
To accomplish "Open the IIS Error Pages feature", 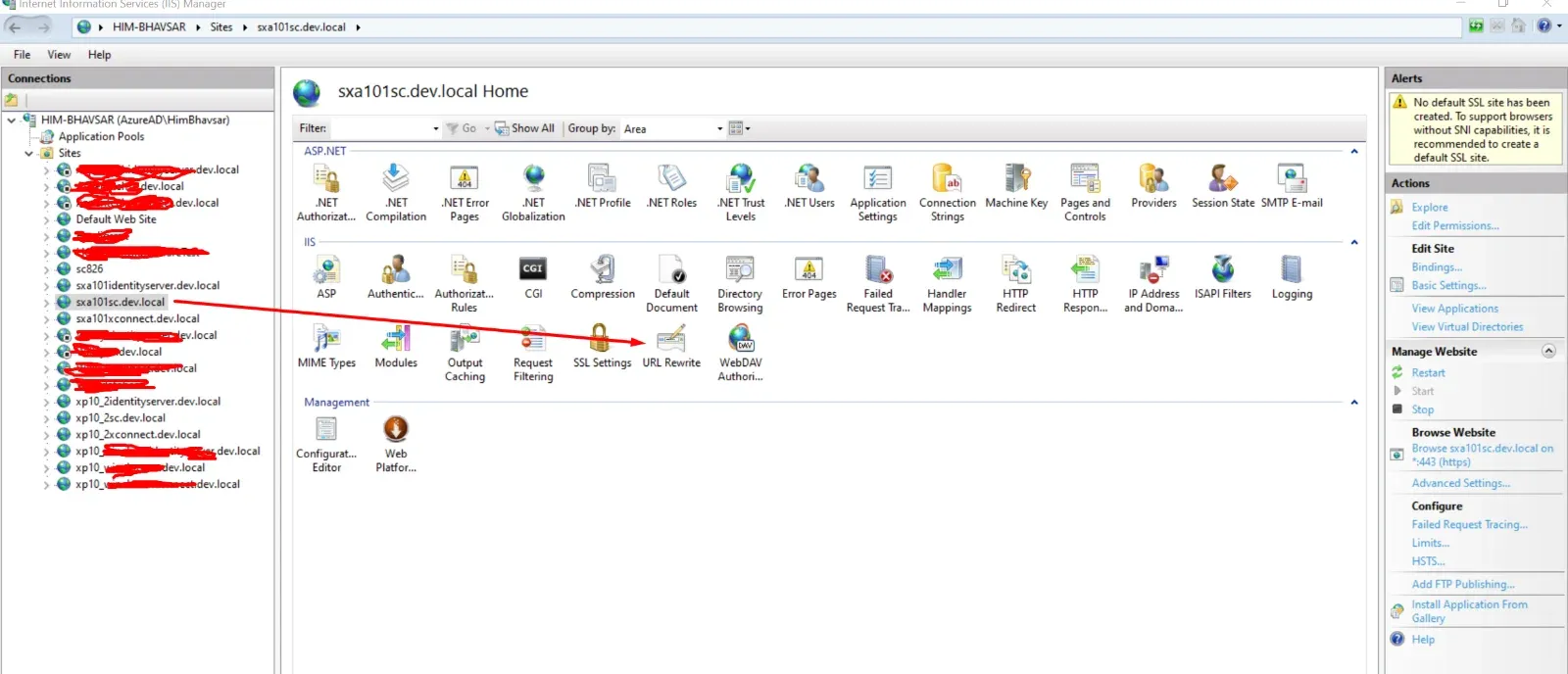I will tap(809, 277).
